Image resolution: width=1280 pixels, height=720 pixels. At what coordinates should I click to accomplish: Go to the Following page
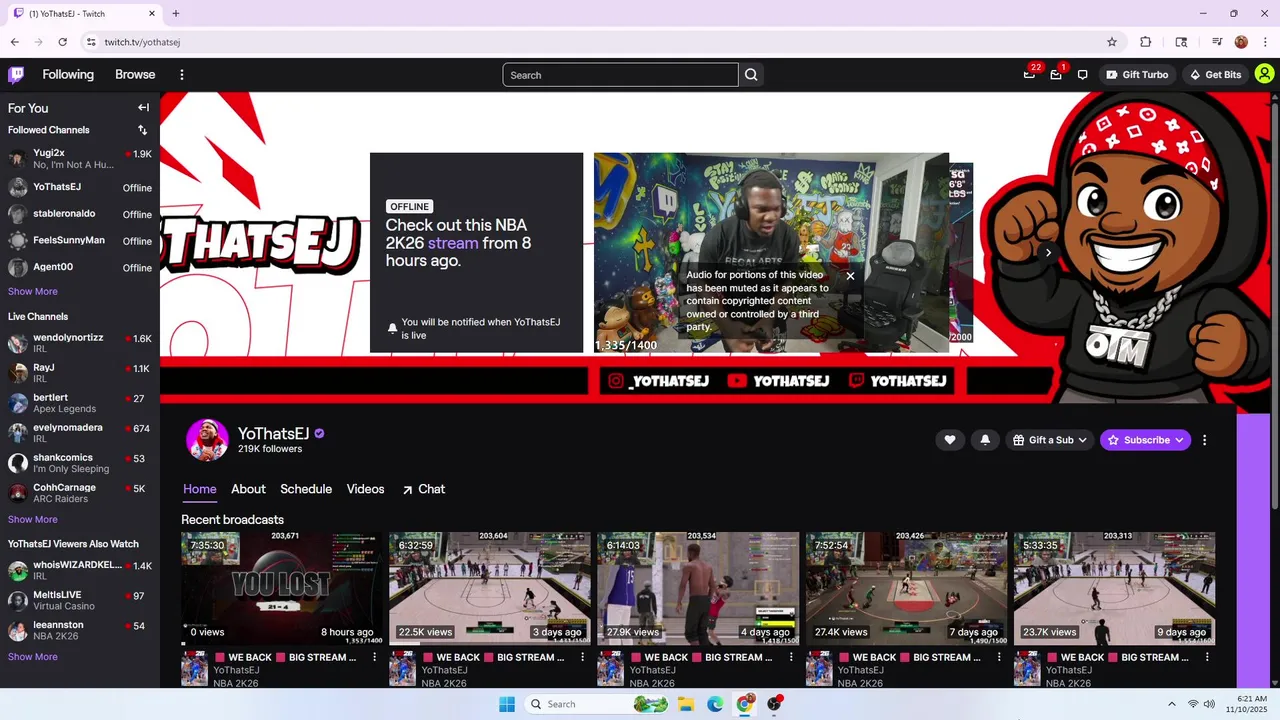(68, 75)
